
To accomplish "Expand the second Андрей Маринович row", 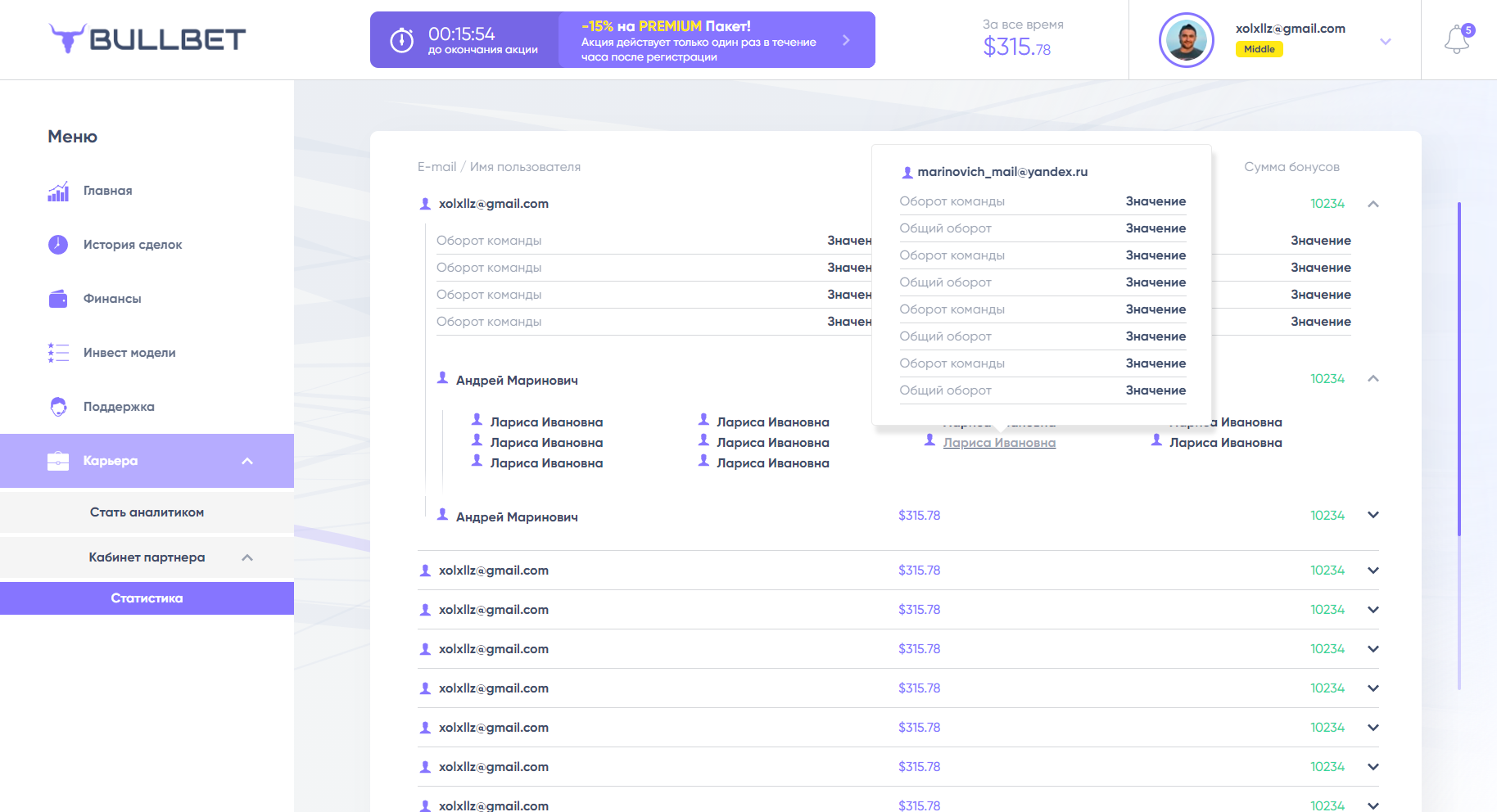I will [x=1373, y=515].
